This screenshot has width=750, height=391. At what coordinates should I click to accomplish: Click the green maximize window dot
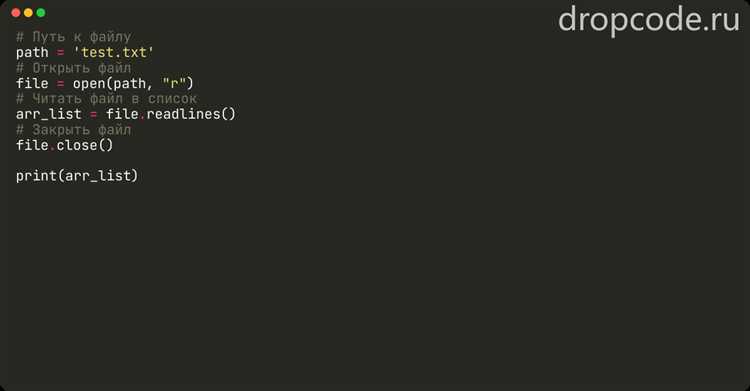(41, 13)
